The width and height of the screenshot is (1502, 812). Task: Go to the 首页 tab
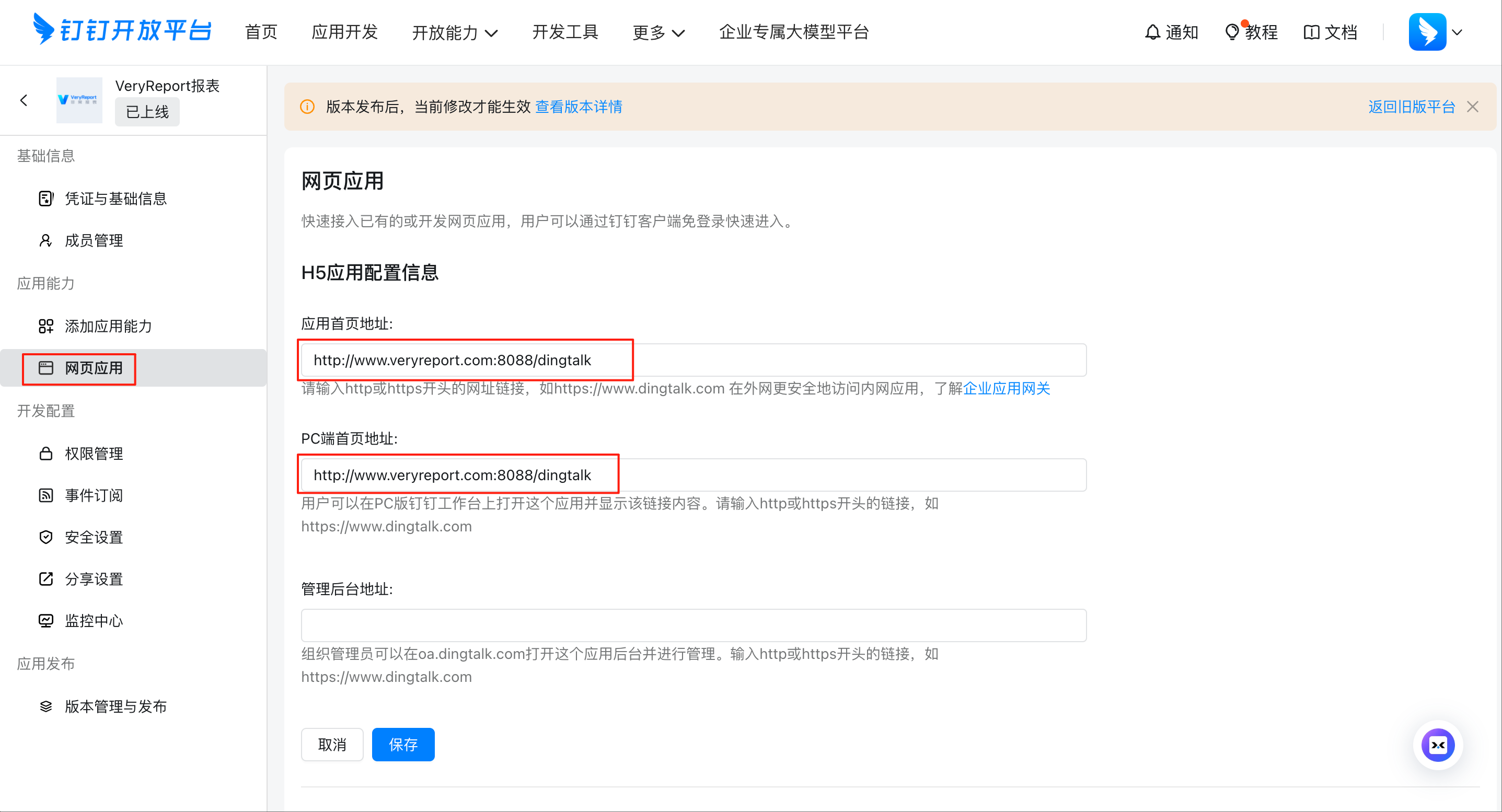(x=261, y=32)
